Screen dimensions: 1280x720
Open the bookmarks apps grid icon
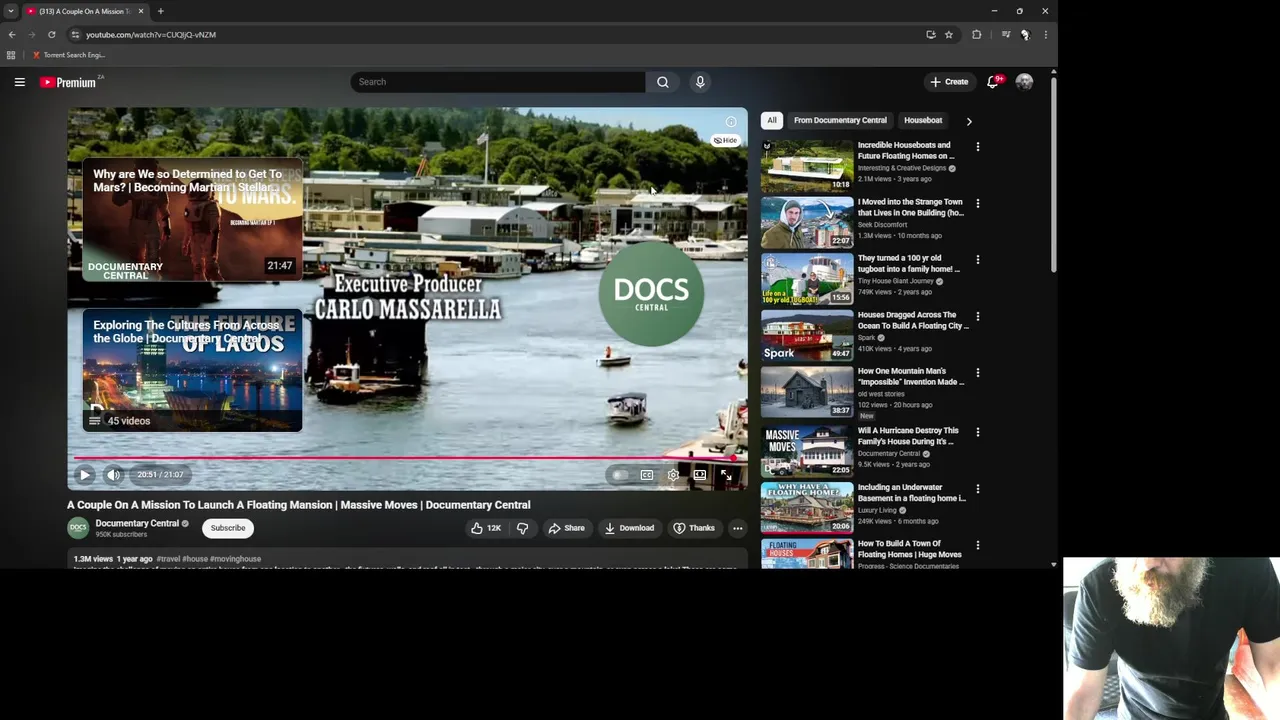pyautogui.click(x=11, y=55)
